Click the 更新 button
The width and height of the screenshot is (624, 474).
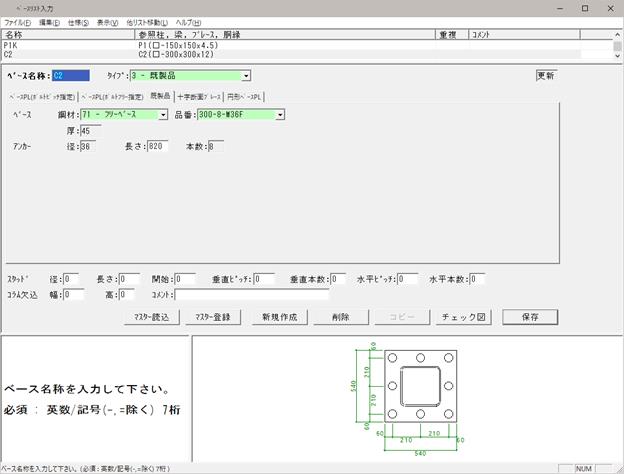546,76
